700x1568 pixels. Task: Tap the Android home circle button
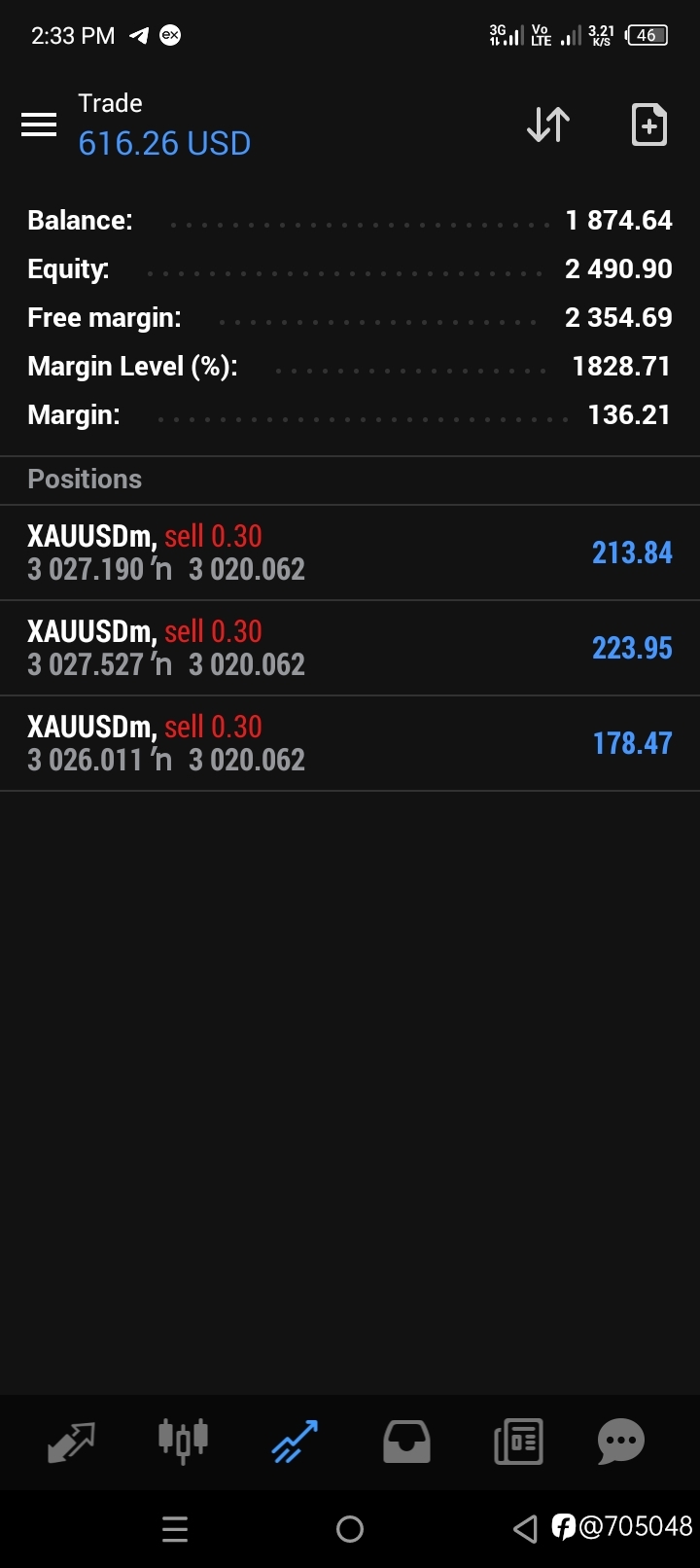pyautogui.click(x=350, y=1529)
